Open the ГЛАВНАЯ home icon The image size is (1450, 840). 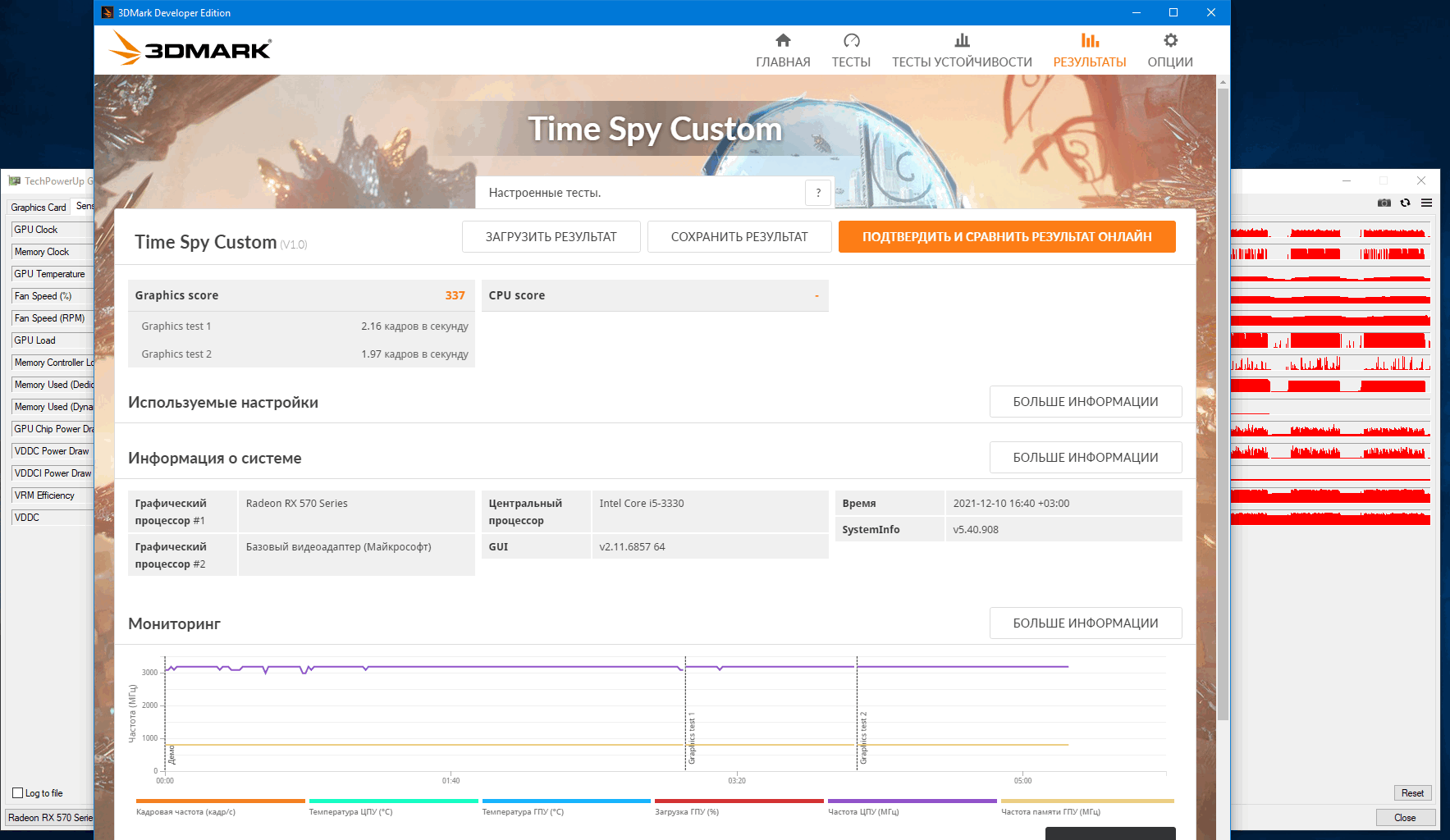tap(783, 40)
